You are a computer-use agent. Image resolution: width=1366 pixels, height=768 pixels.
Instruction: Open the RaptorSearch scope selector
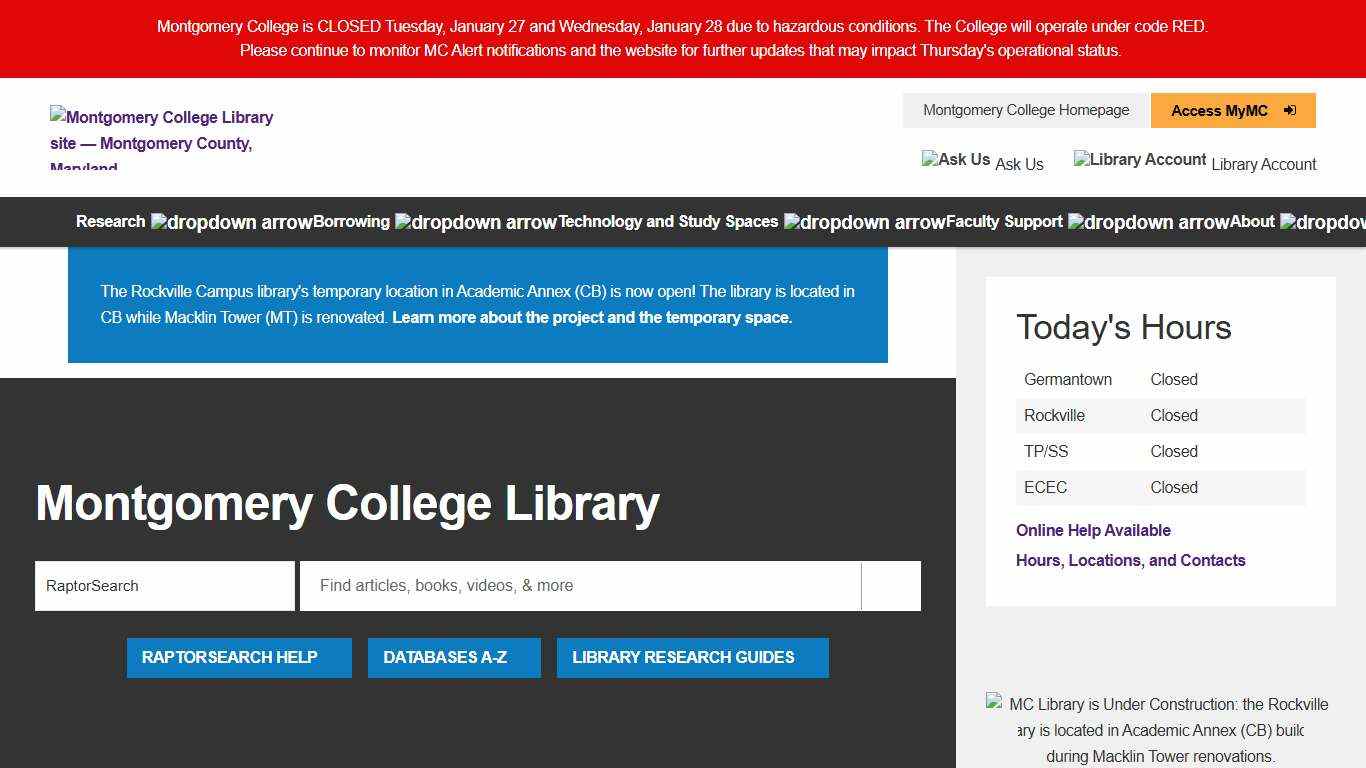click(x=164, y=585)
